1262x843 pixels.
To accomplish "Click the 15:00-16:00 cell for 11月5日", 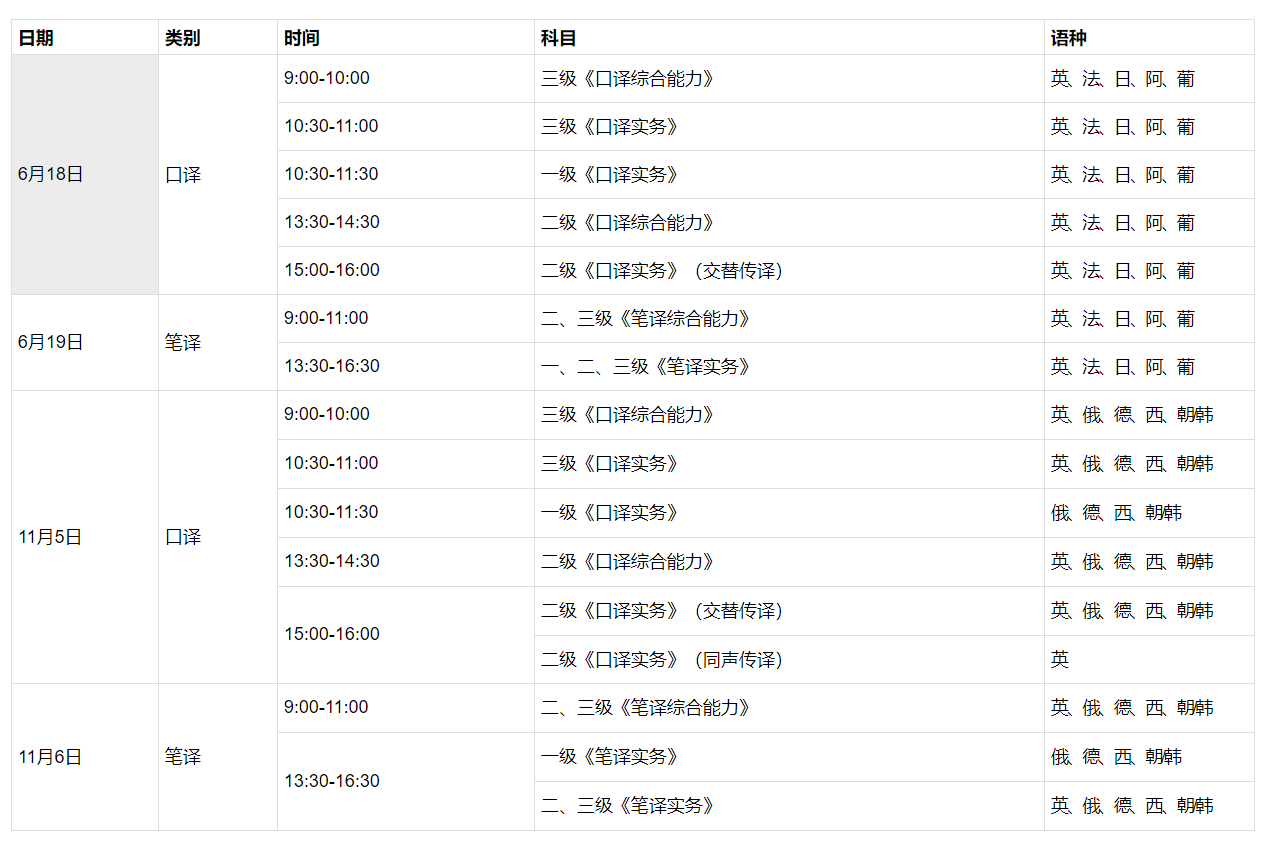I will click(332, 634).
